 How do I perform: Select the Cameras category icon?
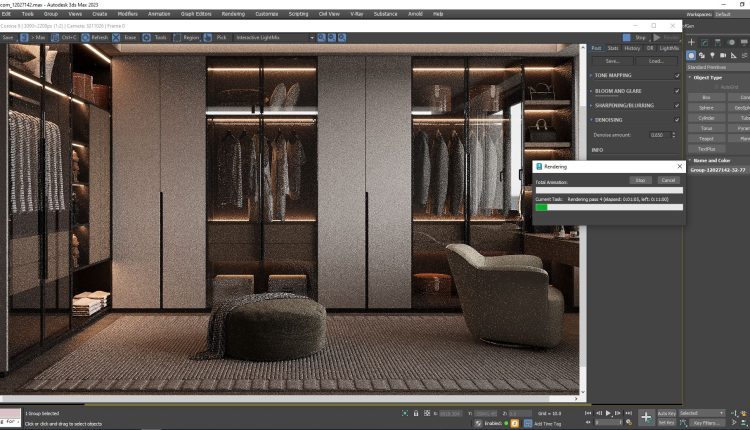(x=723, y=55)
